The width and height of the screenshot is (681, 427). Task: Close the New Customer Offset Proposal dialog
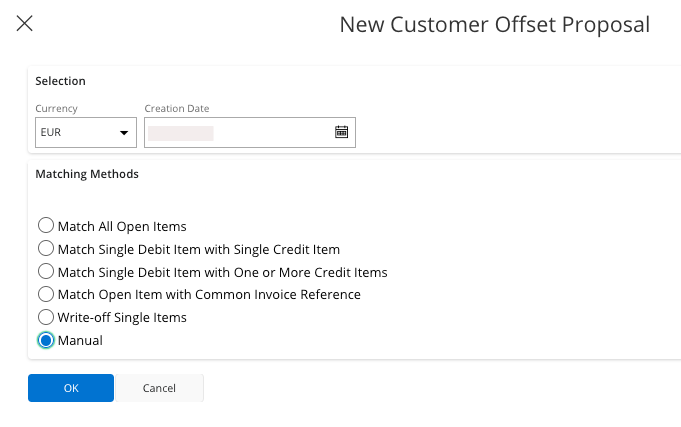(x=25, y=23)
